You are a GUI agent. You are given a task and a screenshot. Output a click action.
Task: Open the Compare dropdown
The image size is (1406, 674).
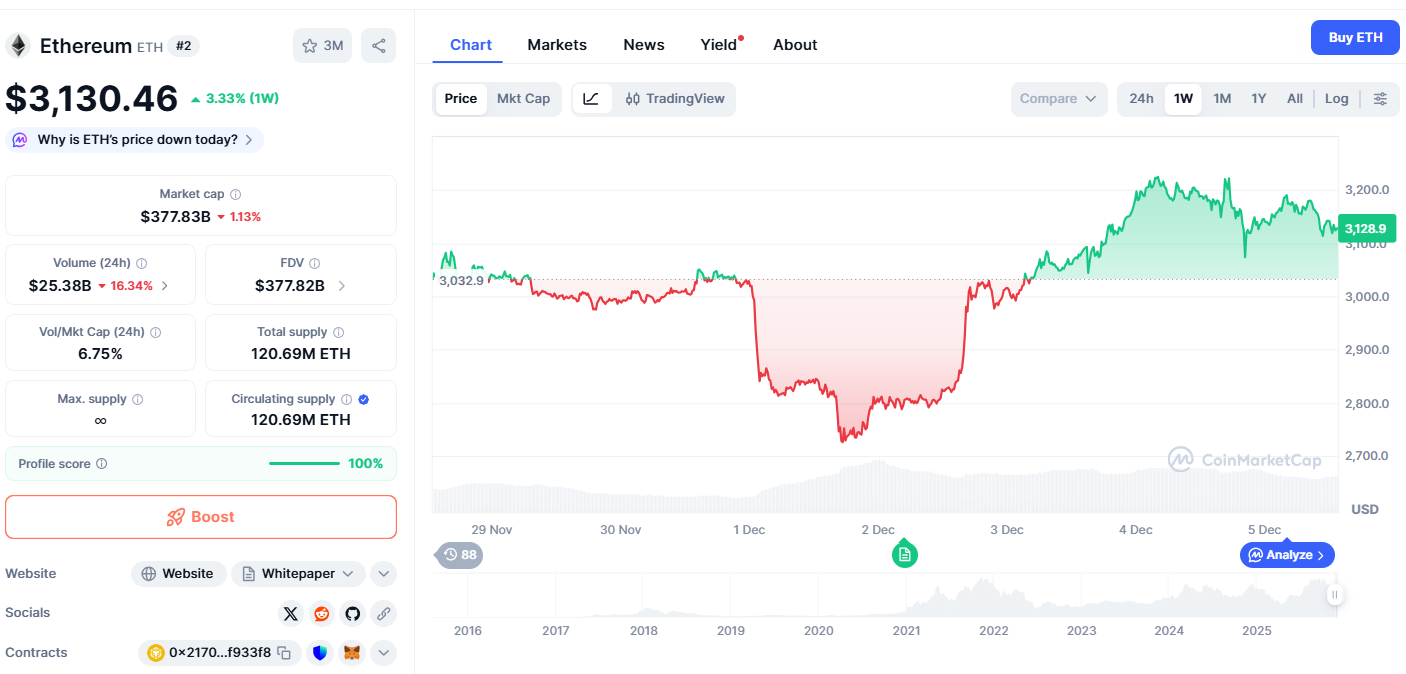1058,99
